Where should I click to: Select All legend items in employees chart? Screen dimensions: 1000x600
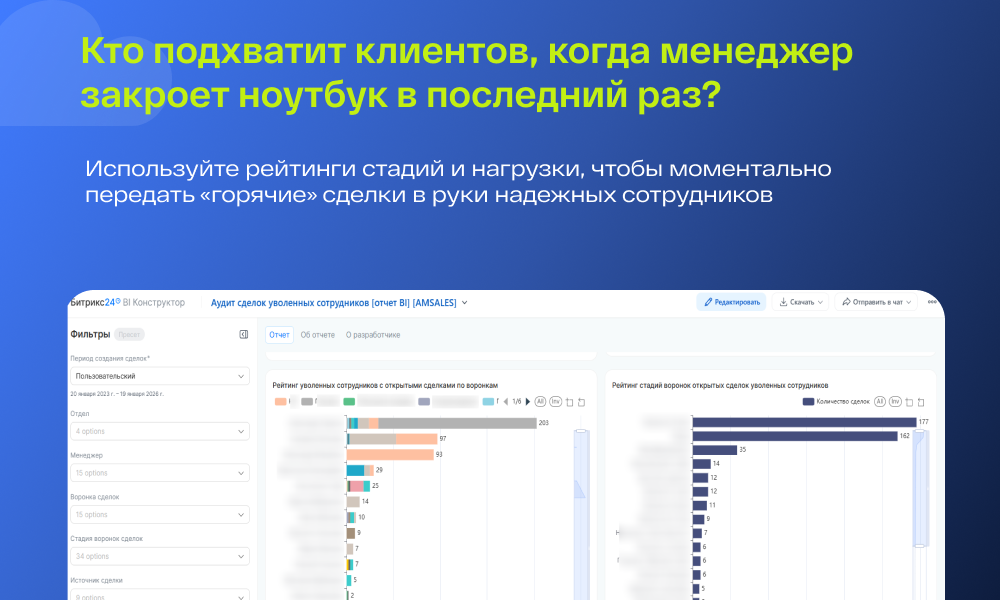point(540,401)
